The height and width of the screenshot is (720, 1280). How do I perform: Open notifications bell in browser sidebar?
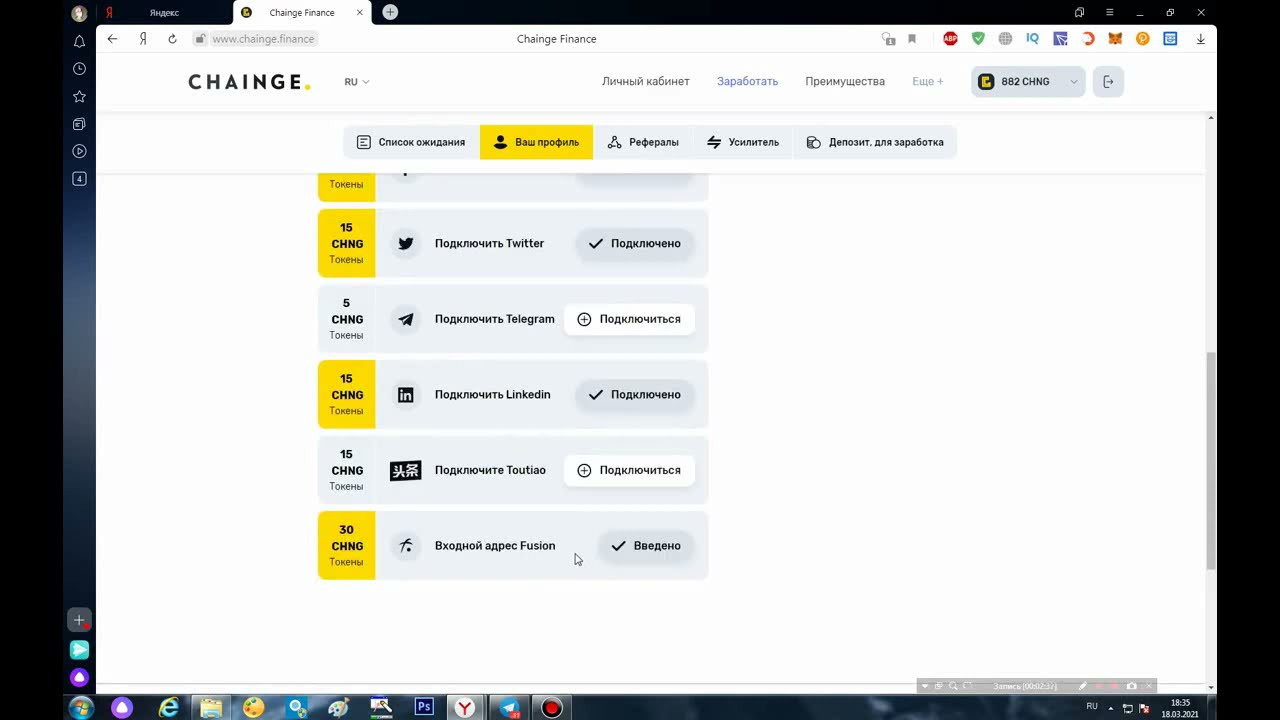79,42
